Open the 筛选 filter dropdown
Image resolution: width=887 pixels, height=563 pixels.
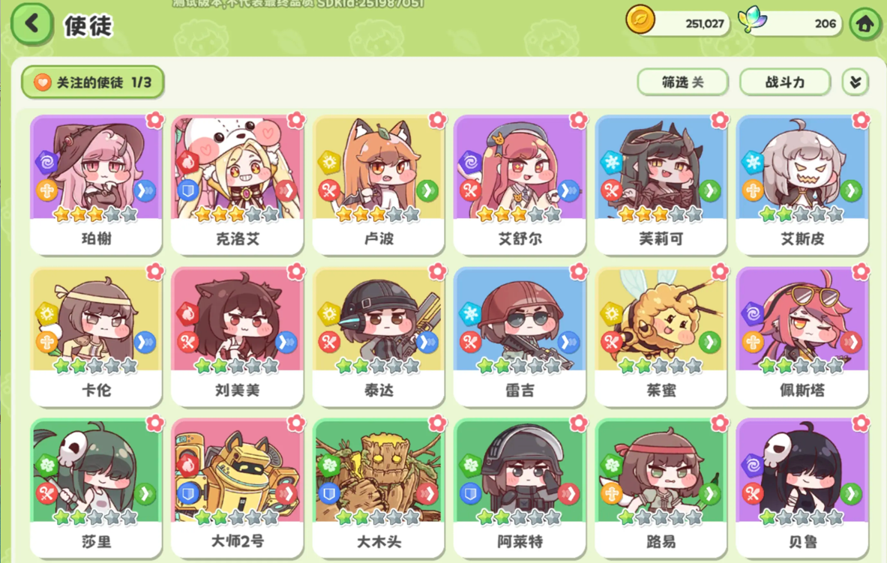tap(683, 83)
